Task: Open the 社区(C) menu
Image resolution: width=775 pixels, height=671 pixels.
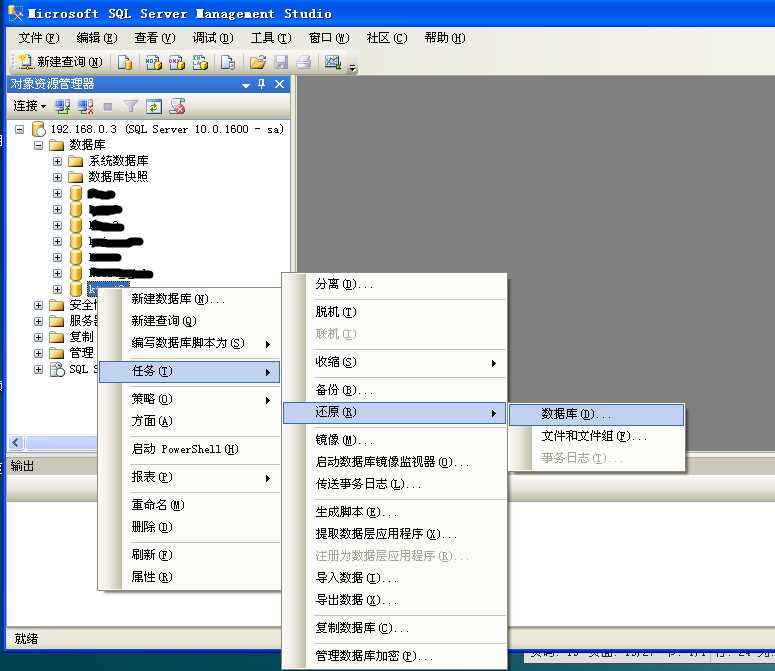Action: click(387, 38)
